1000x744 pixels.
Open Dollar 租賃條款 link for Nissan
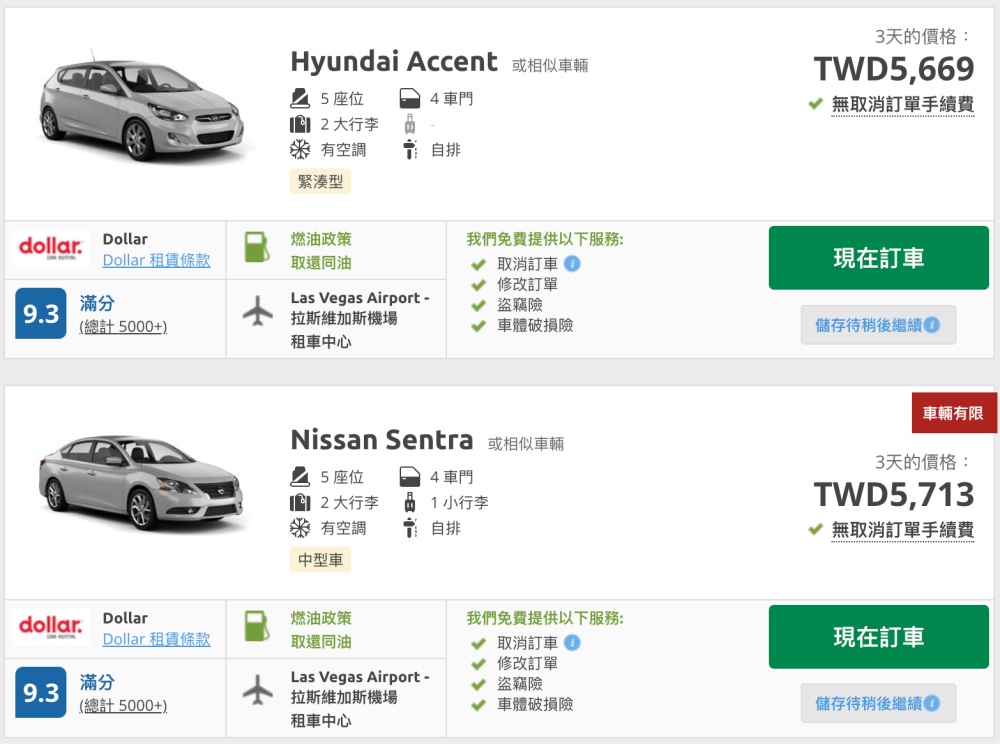pyautogui.click(x=156, y=639)
